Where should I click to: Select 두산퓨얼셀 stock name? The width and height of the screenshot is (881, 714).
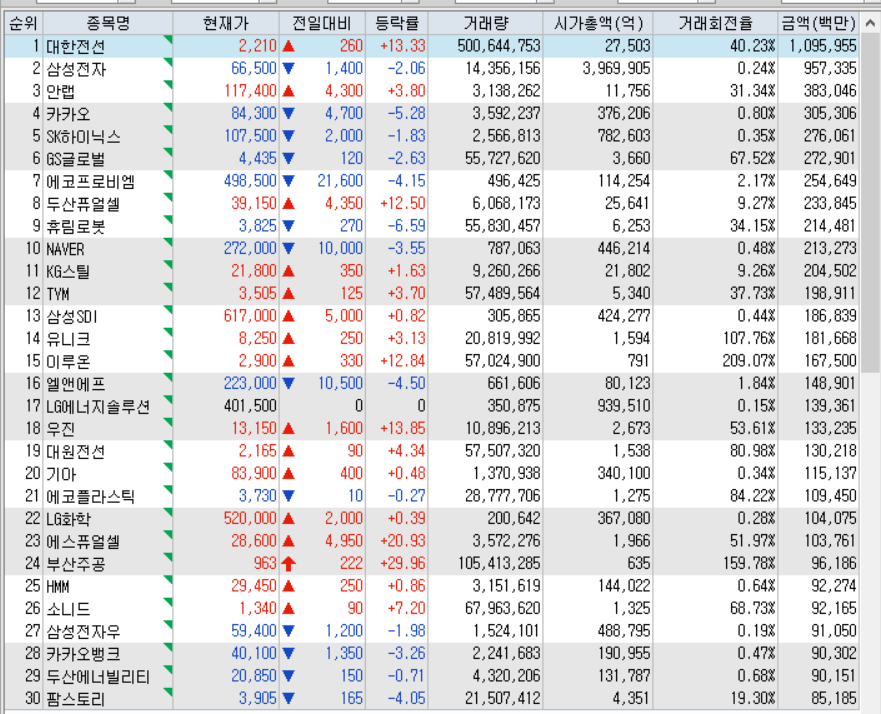[83, 204]
